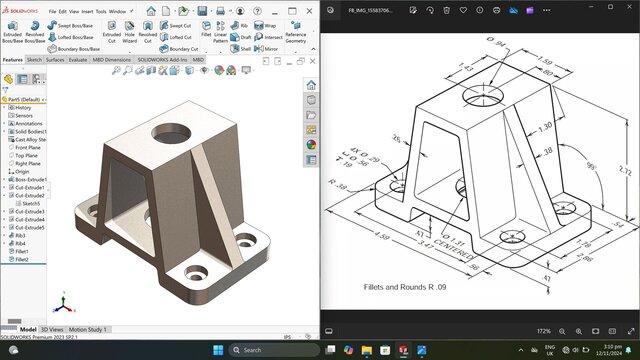Image resolution: width=640 pixels, height=360 pixels.
Task: Click the Apply Scene icon in view toolbar
Action: point(231,71)
